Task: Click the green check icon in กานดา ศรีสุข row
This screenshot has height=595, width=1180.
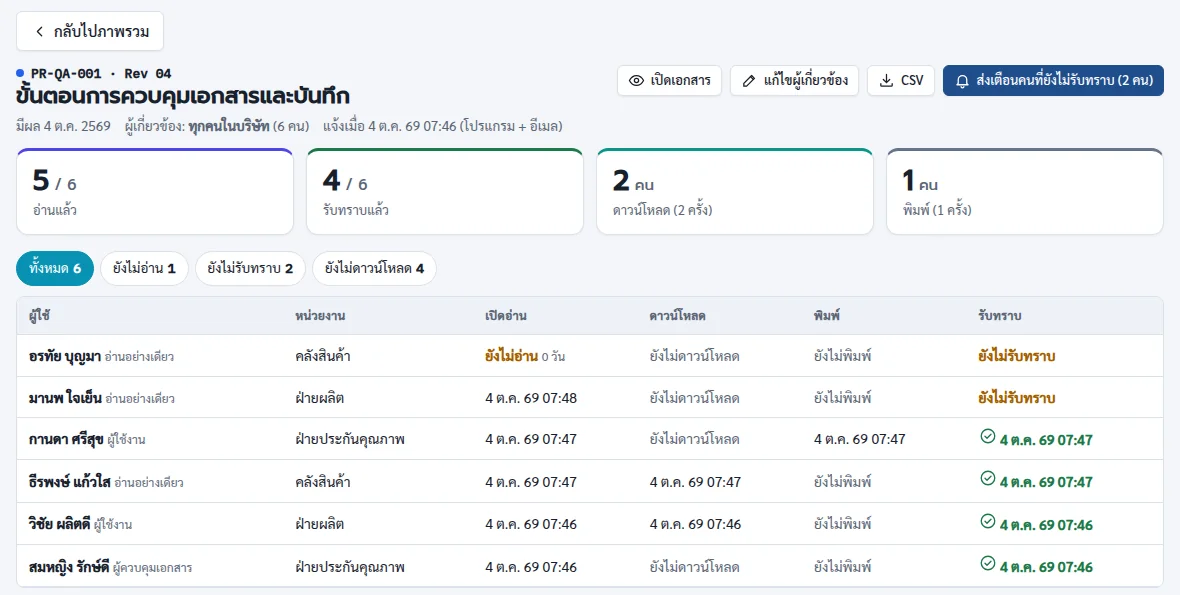Action: (x=988, y=436)
